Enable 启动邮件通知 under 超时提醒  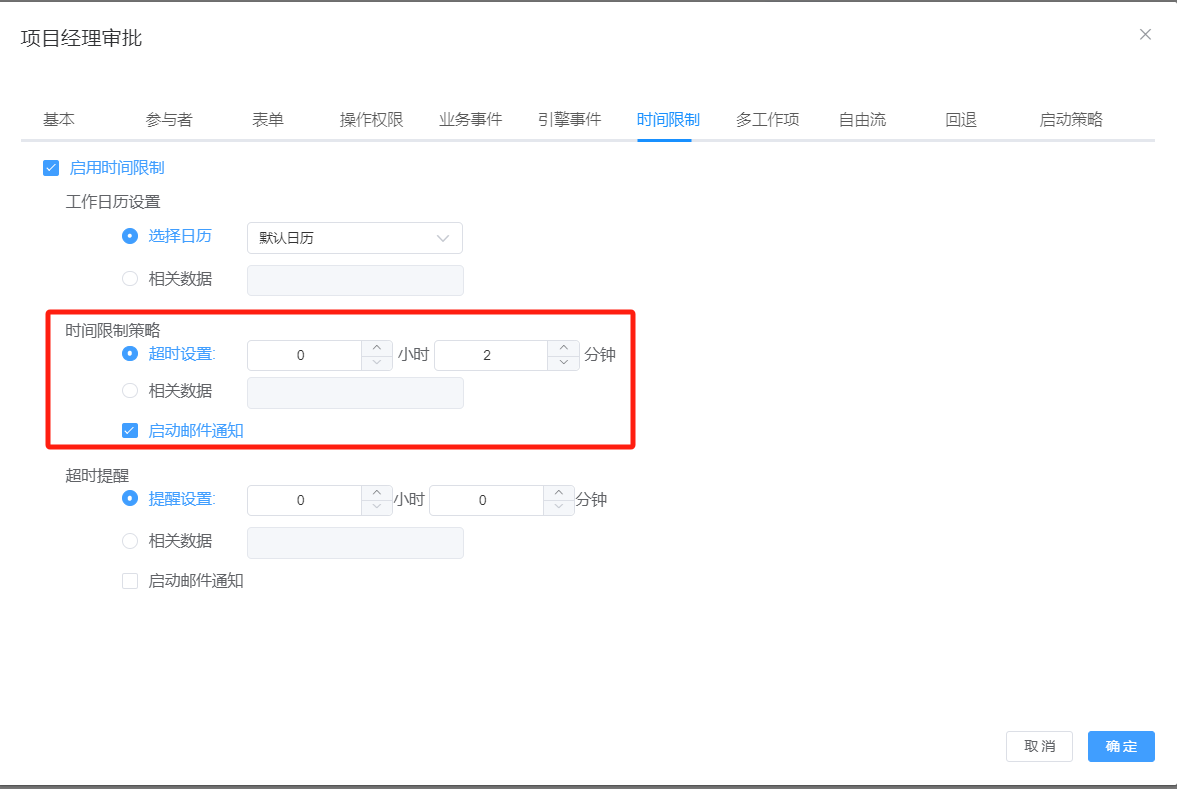(130, 581)
